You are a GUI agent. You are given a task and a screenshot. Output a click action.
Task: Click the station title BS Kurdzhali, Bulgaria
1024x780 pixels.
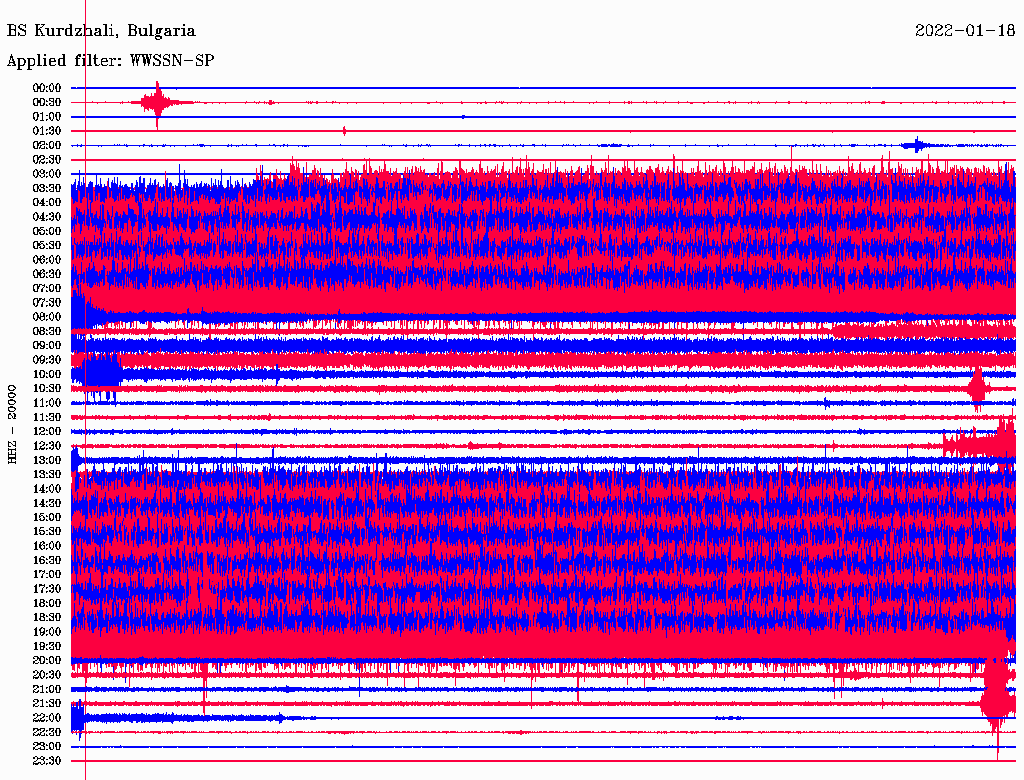point(101,31)
